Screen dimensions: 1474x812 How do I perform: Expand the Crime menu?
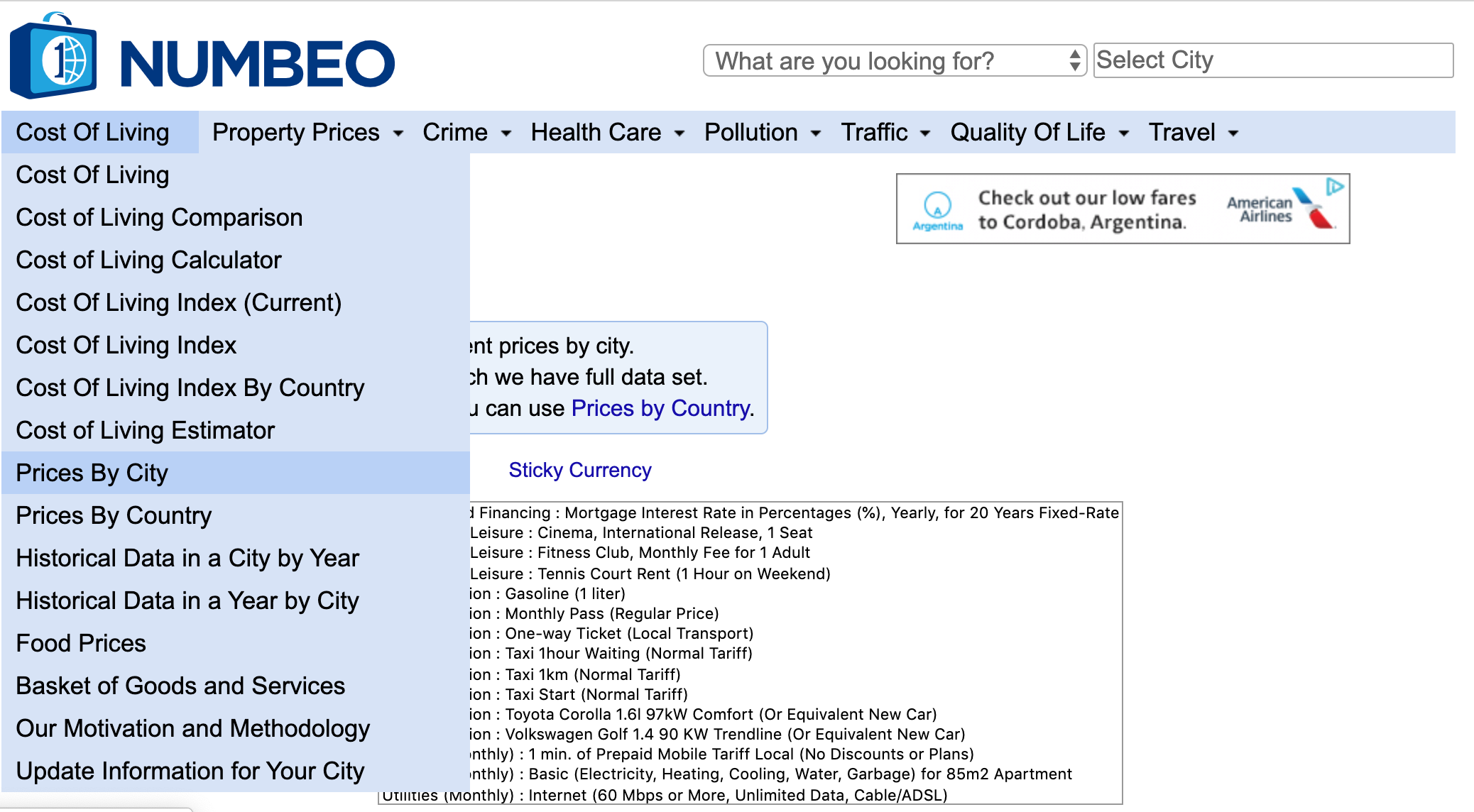pos(466,133)
